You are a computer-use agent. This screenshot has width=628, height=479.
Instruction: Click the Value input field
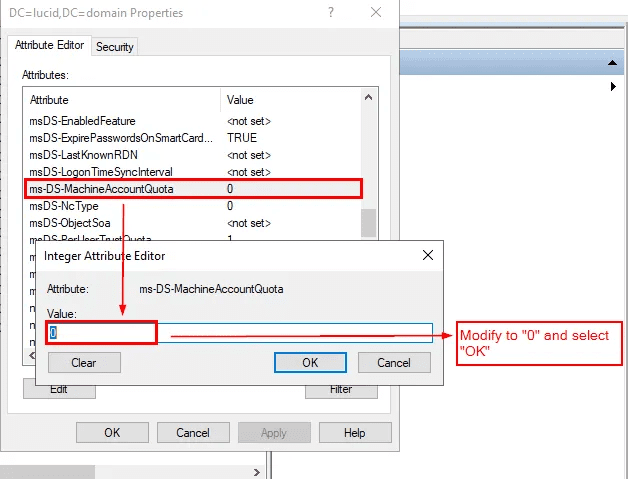pos(240,333)
